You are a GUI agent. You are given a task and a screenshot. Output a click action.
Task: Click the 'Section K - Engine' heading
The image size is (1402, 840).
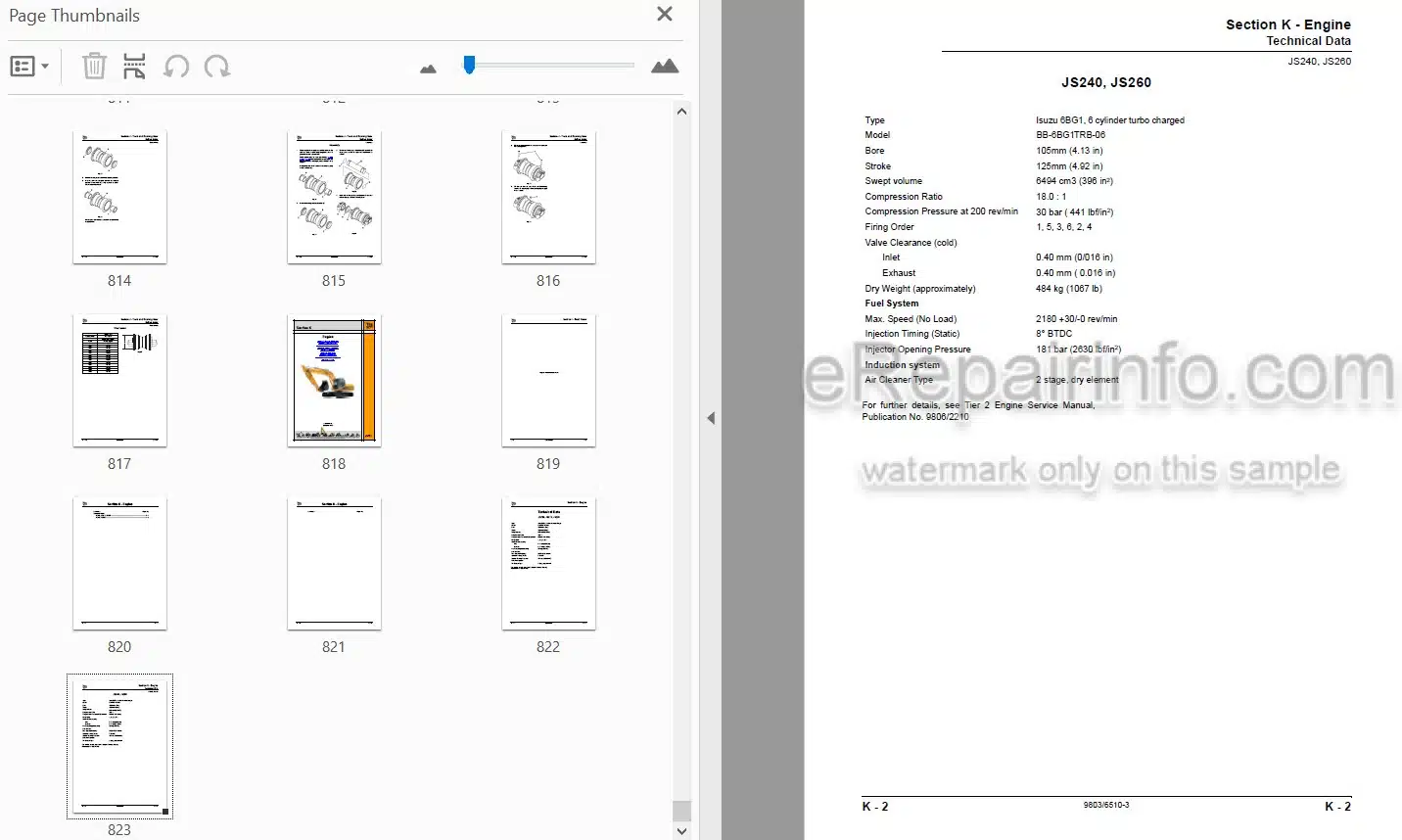coord(1287,24)
